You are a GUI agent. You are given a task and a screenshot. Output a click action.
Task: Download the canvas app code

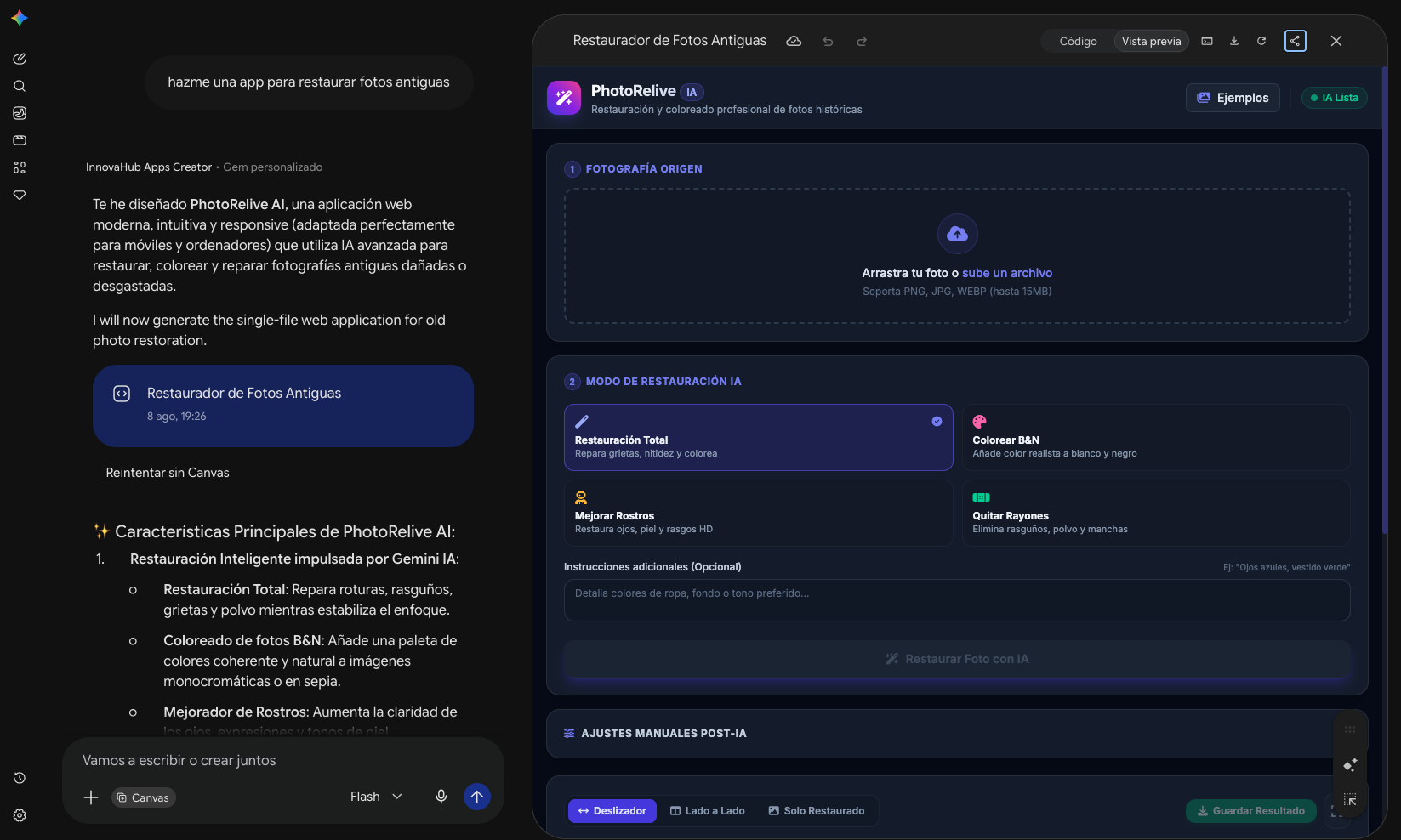pos(1234,41)
